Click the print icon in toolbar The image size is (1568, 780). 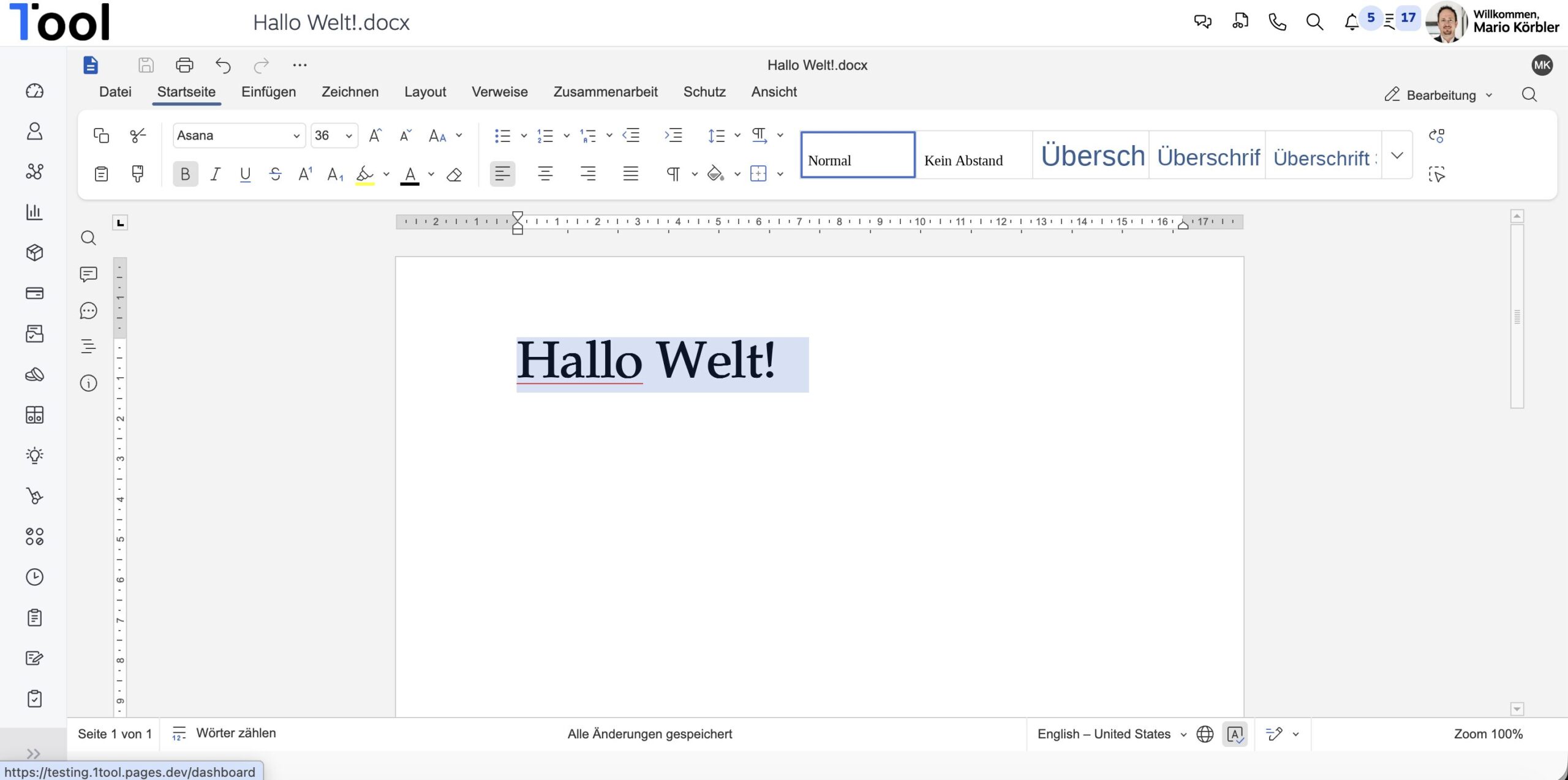coord(184,65)
